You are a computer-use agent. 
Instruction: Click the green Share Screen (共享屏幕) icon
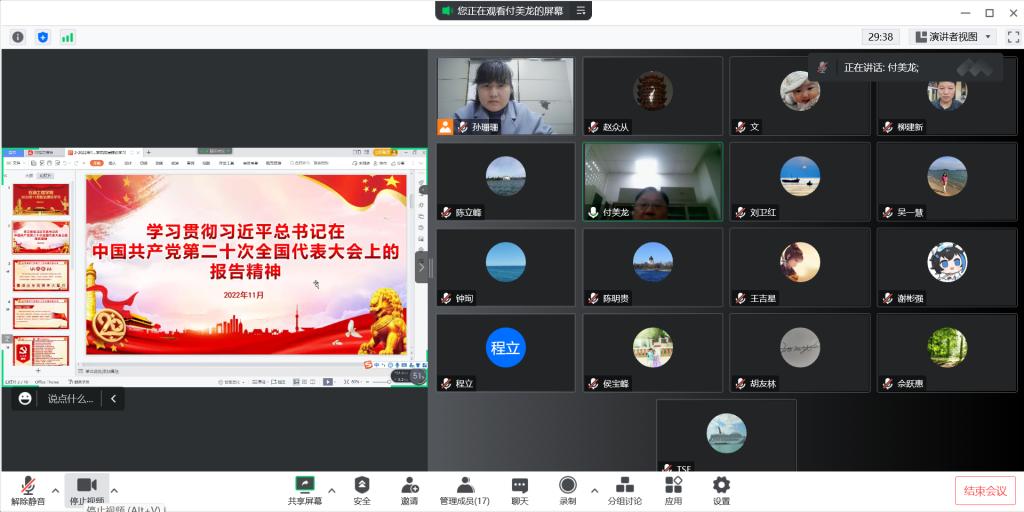coord(305,488)
